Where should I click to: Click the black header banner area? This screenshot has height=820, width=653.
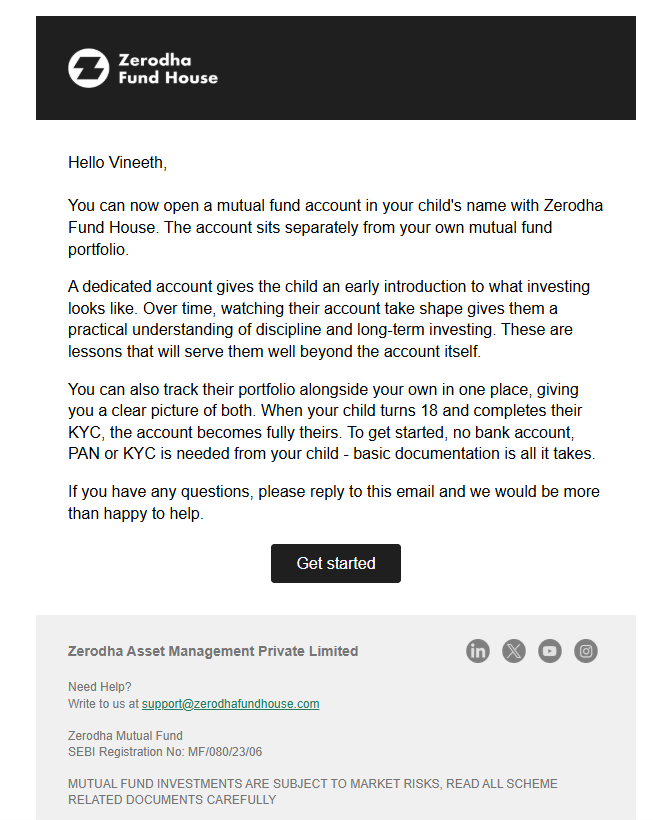tap(336, 68)
